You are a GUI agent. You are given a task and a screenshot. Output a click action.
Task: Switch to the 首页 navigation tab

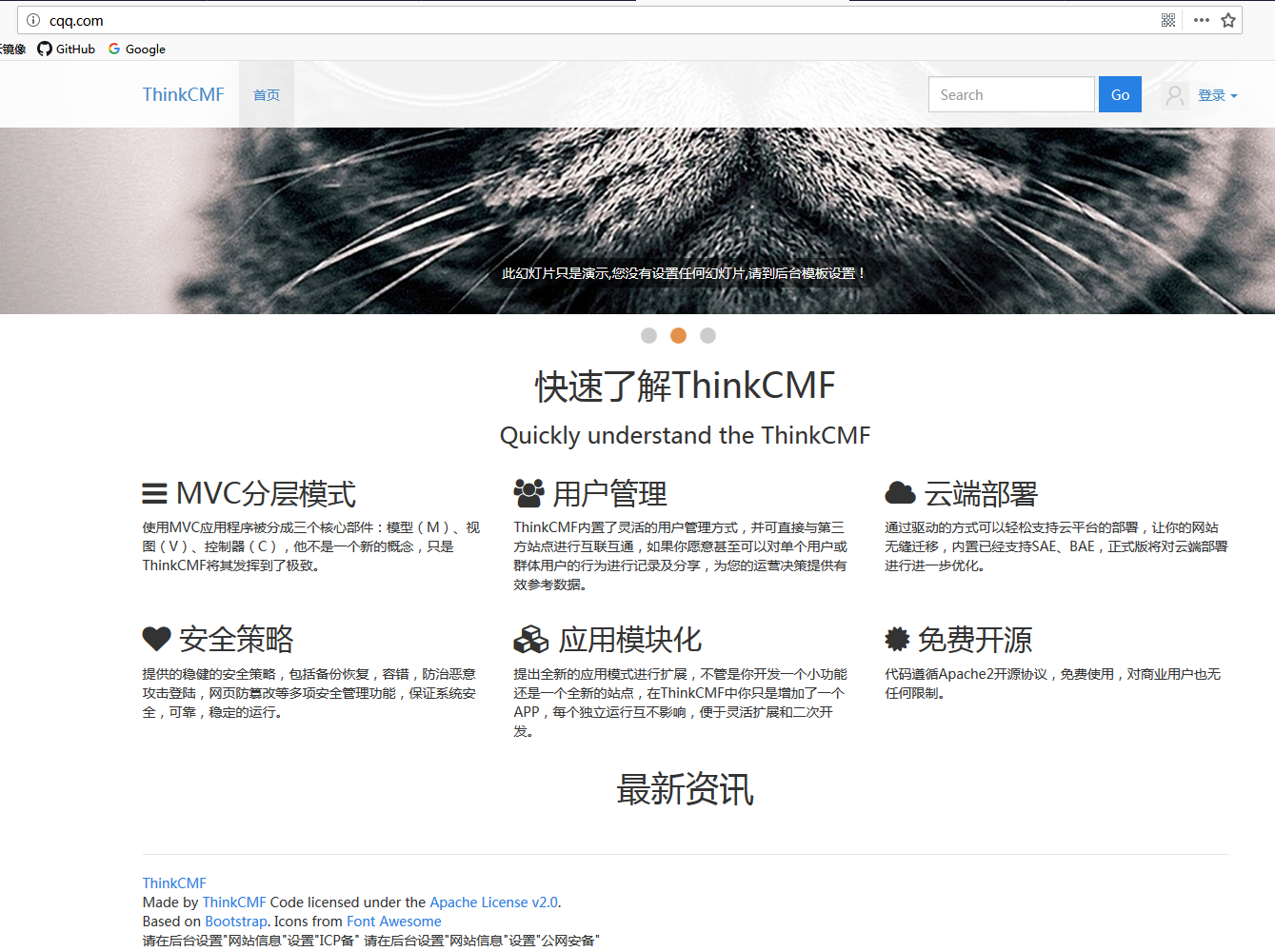click(266, 94)
